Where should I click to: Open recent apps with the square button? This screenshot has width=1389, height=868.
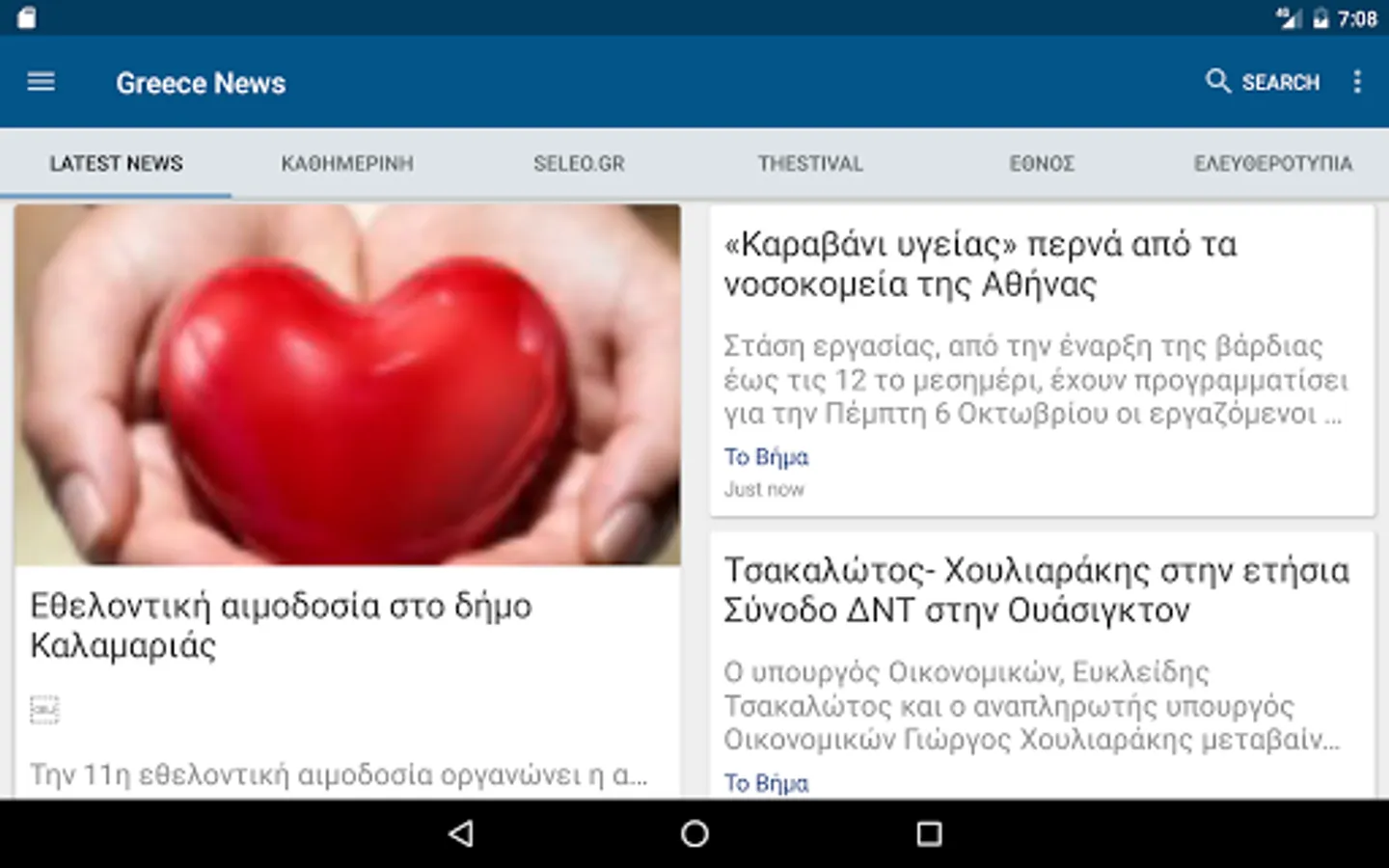(x=929, y=833)
